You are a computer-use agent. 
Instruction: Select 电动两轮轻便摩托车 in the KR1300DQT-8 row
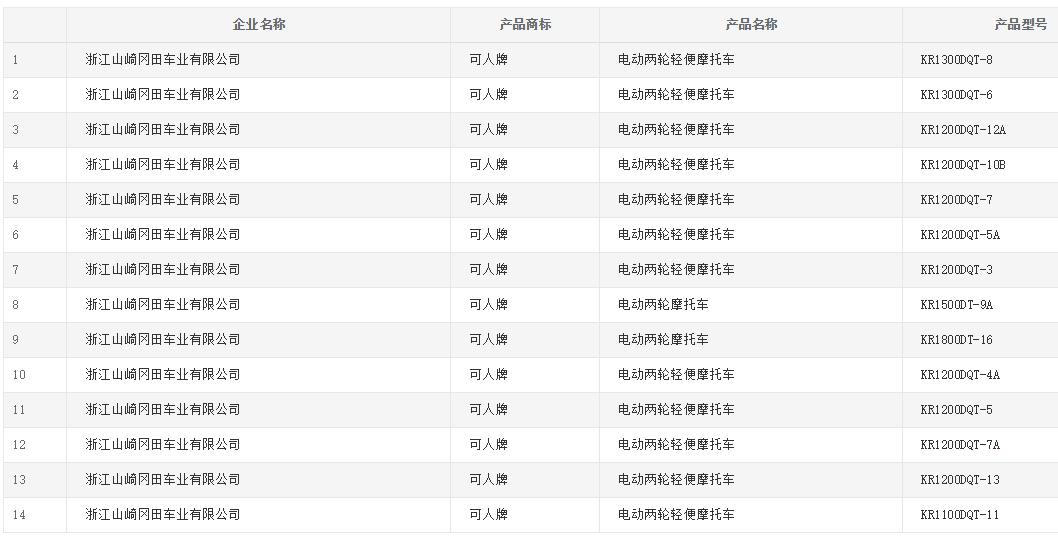[676, 60]
